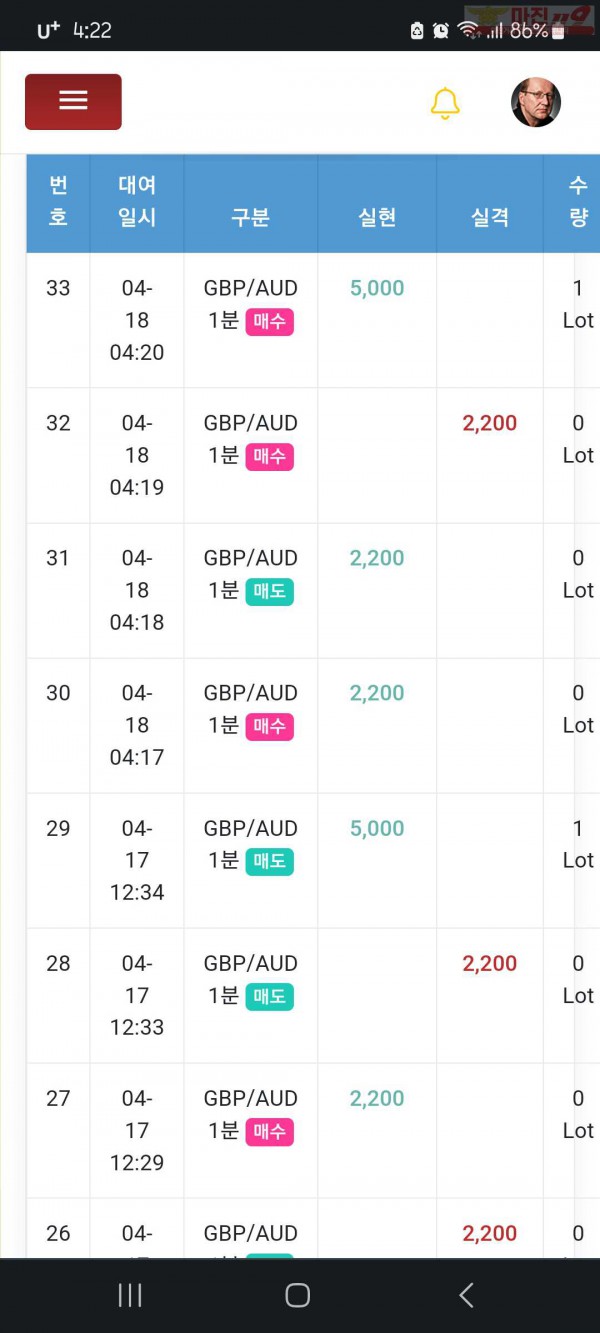Viewport: 600px width, 1333px height.
Task: Tap Android recent apps button
Action: [x=130, y=1295]
